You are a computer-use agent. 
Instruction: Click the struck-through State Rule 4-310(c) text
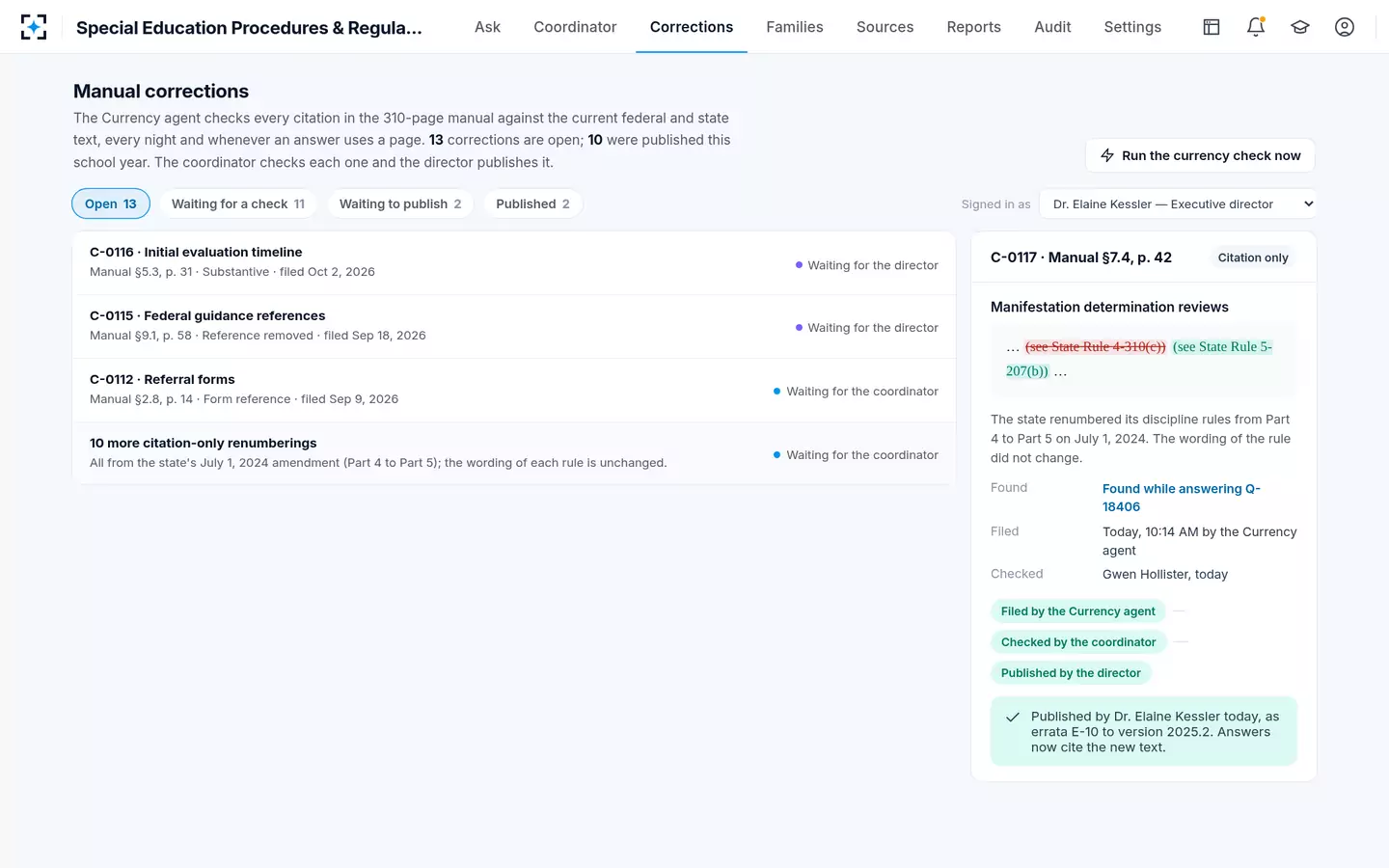tap(1095, 347)
